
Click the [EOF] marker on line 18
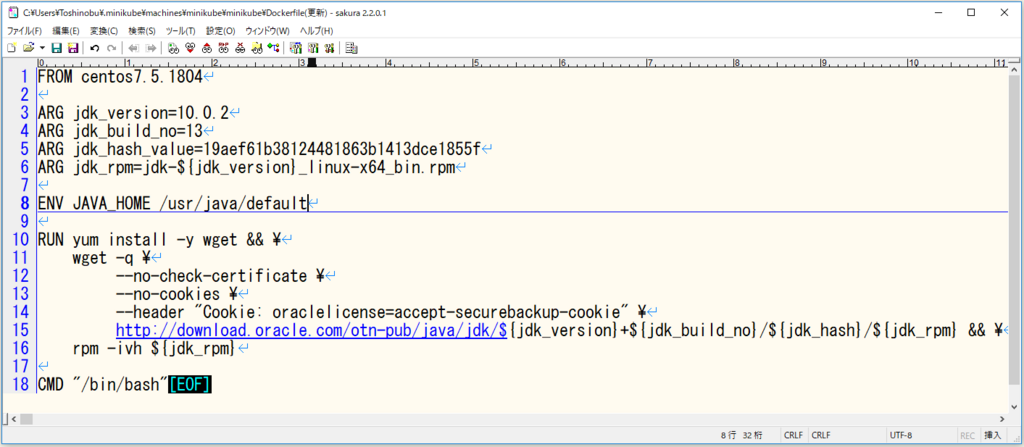pyautogui.click(x=190, y=385)
